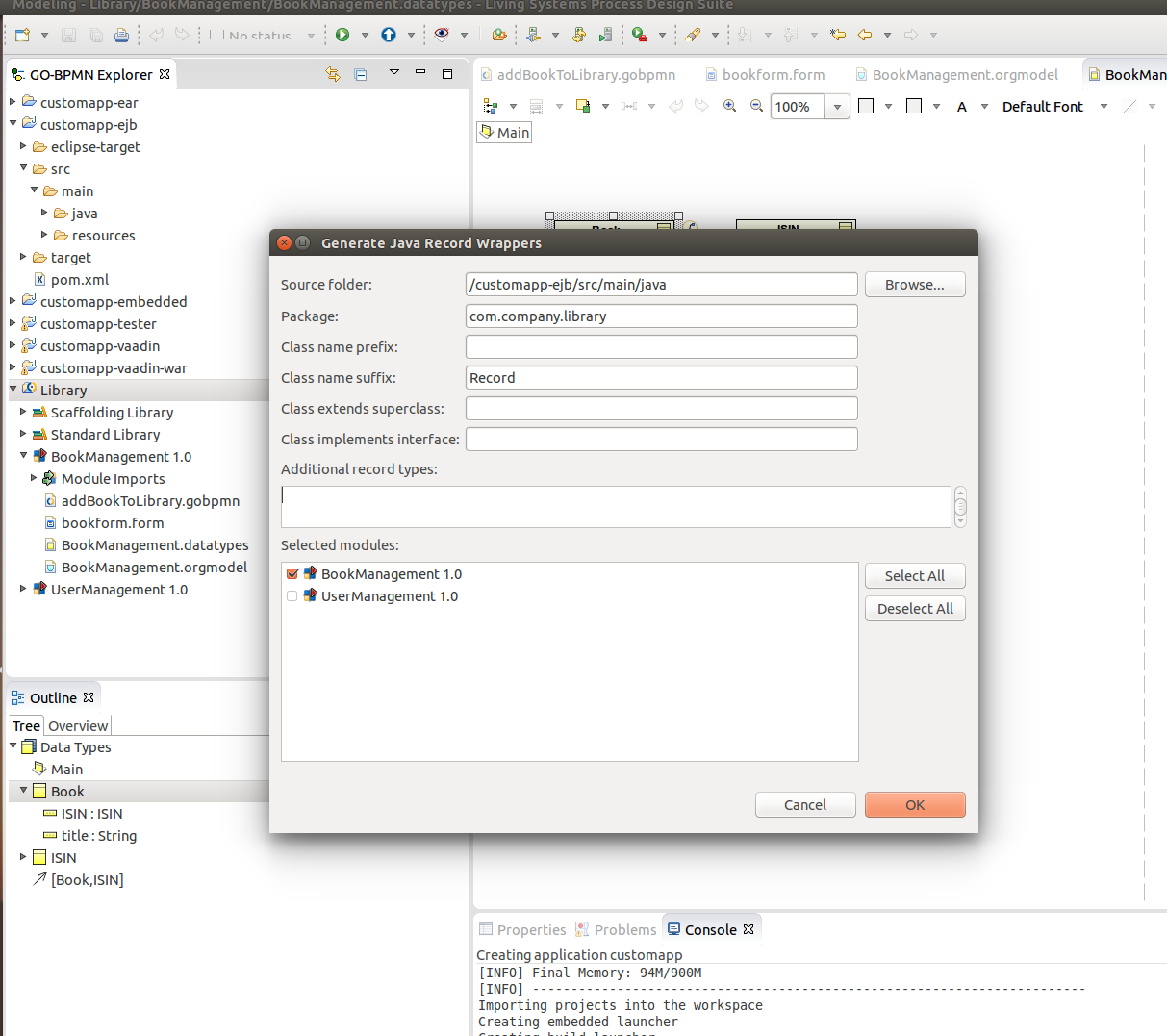Image resolution: width=1167 pixels, height=1036 pixels.
Task: Click the green Run button in toolbar
Action: (x=342, y=35)
